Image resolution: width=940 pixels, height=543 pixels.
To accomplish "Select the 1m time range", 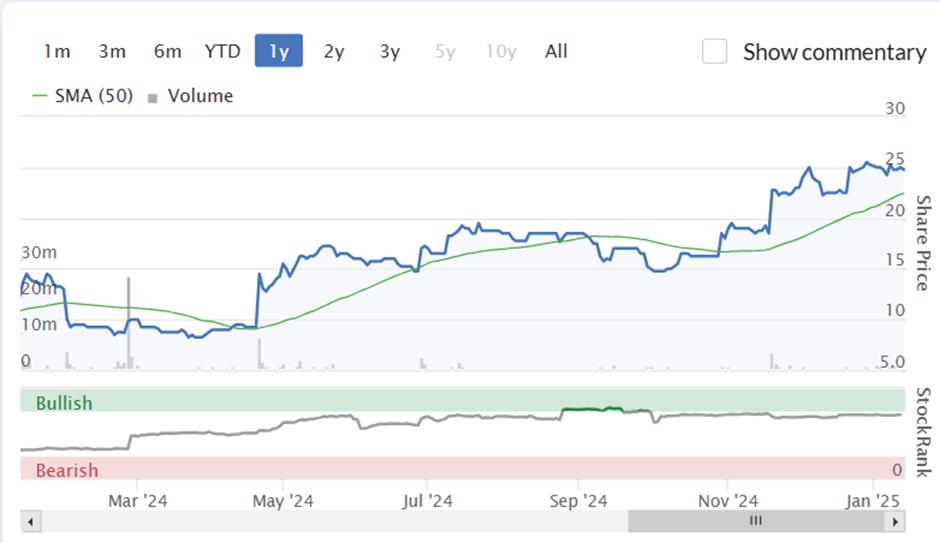I will point(57,52).
